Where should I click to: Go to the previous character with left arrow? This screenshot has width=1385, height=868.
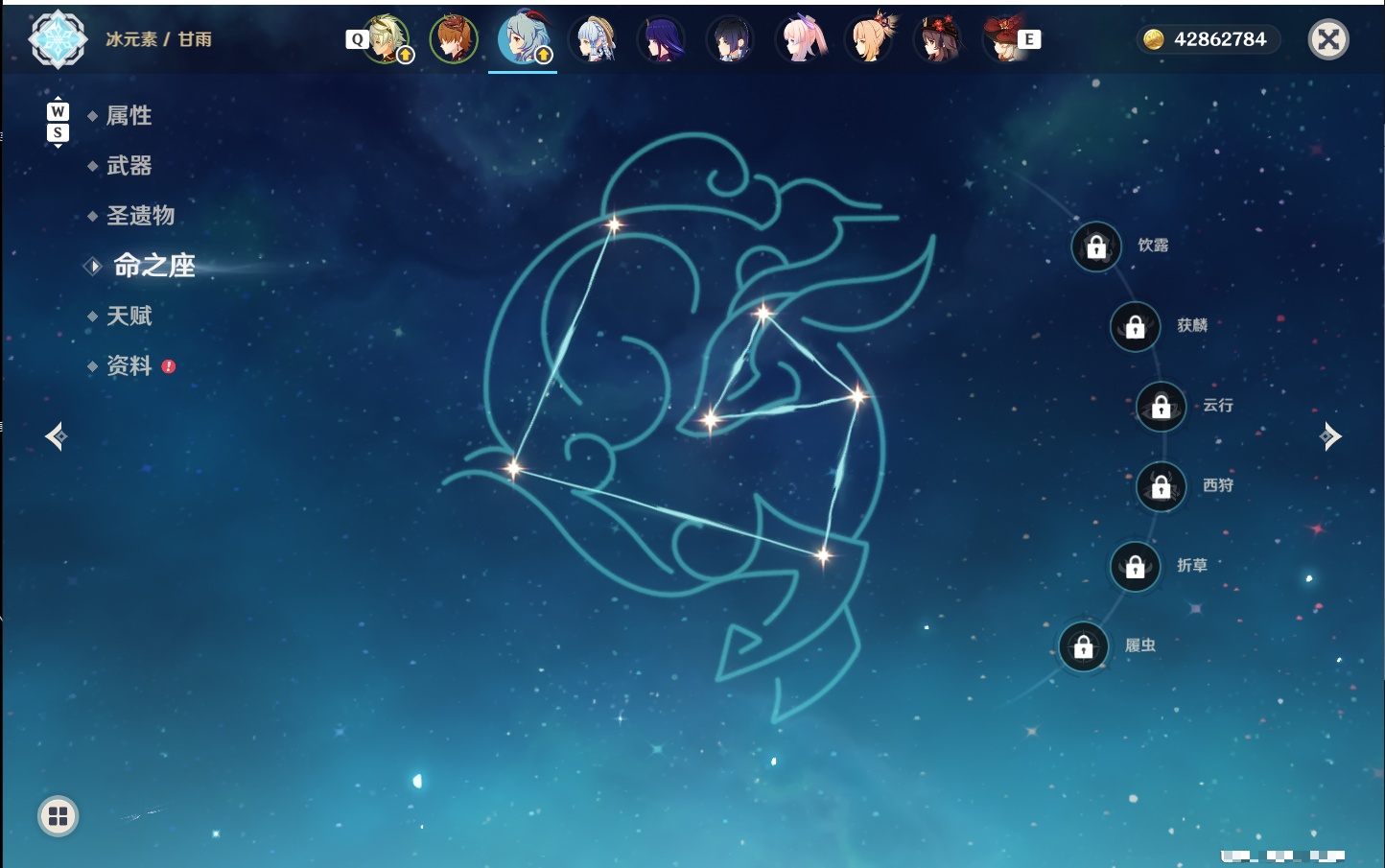[56, 436]
